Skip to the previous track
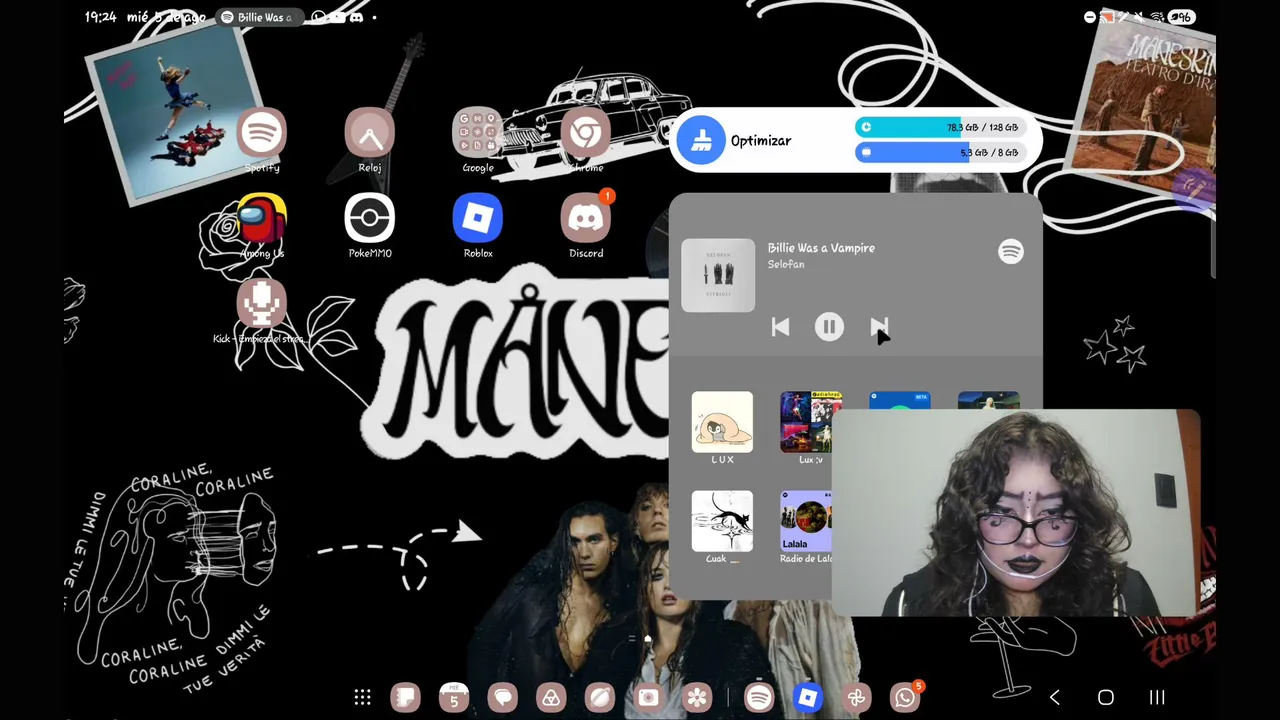Viewport: 1280px width, 720px height. [780, 327]
